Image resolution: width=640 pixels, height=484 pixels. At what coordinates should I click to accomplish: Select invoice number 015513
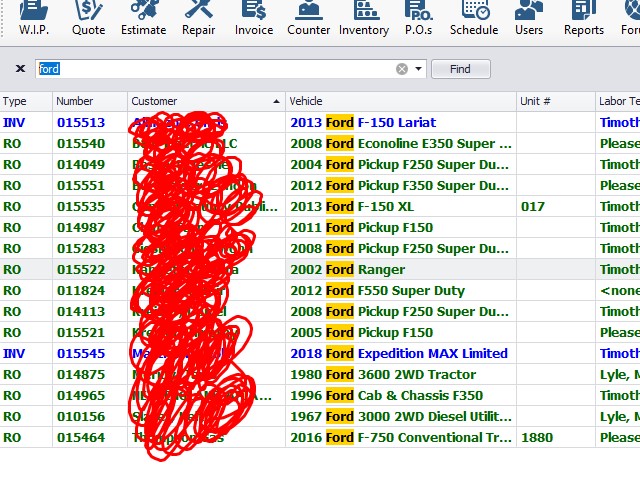[81, 122]
